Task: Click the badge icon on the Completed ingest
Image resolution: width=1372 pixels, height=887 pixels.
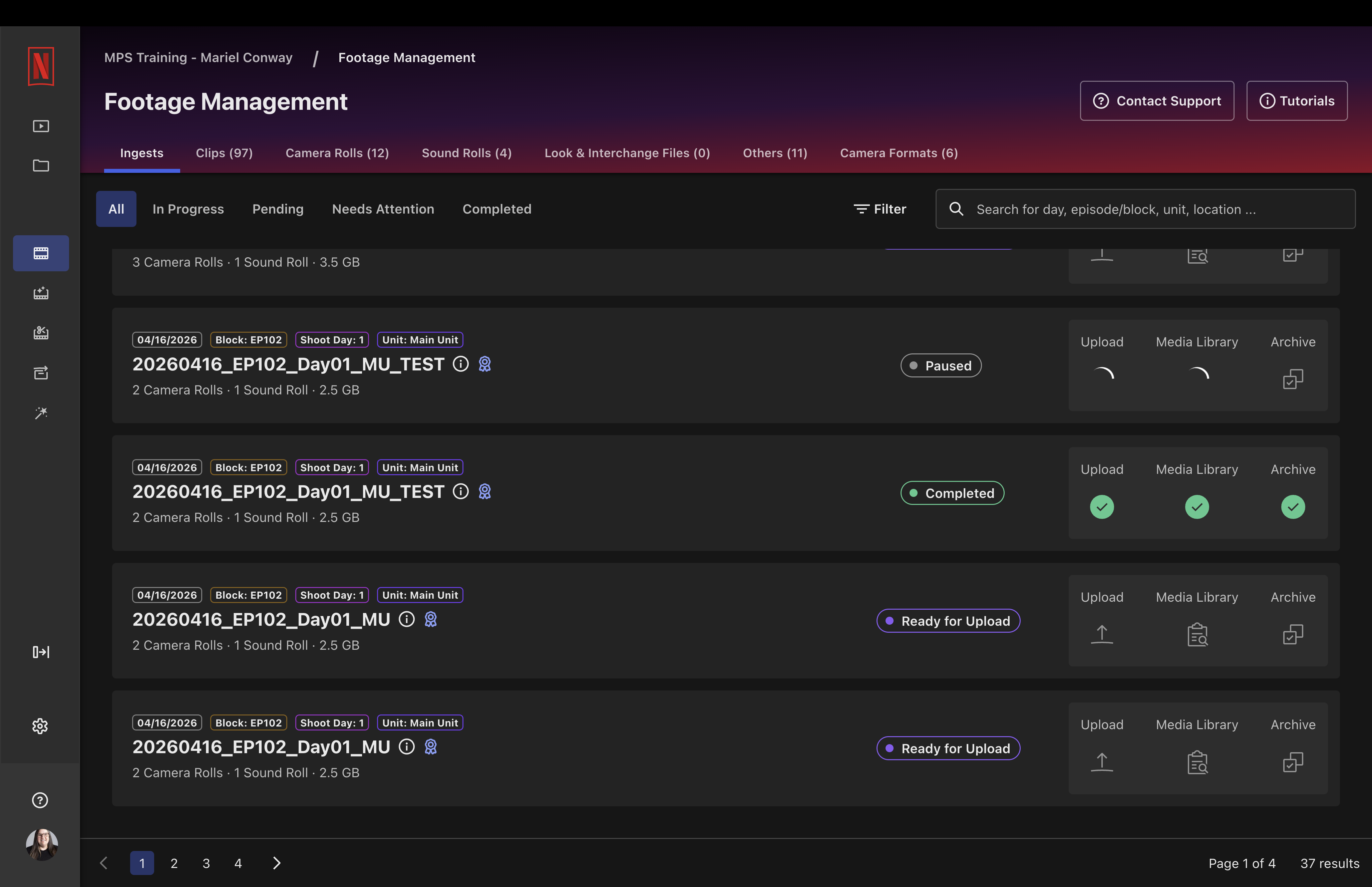Action: click(485, 491)
